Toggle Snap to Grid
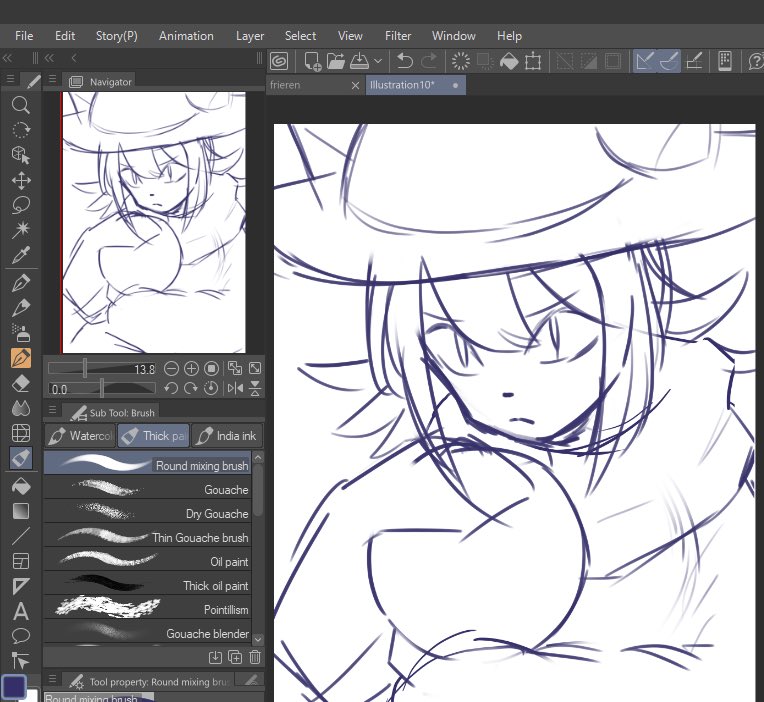Image resolution: width=764 pixels, height=702 pixels. pyautogui.click(x=694, y=61)
